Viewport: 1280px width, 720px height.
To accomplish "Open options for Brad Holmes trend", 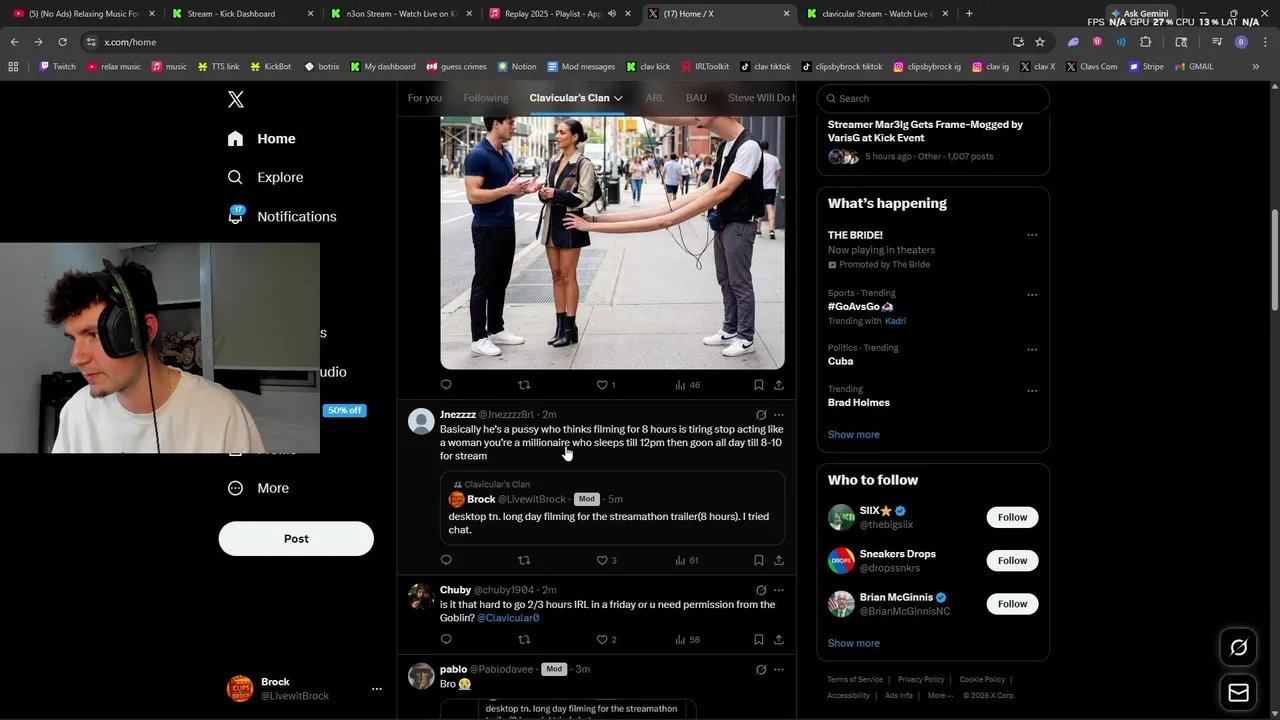I will point(1032,390).
